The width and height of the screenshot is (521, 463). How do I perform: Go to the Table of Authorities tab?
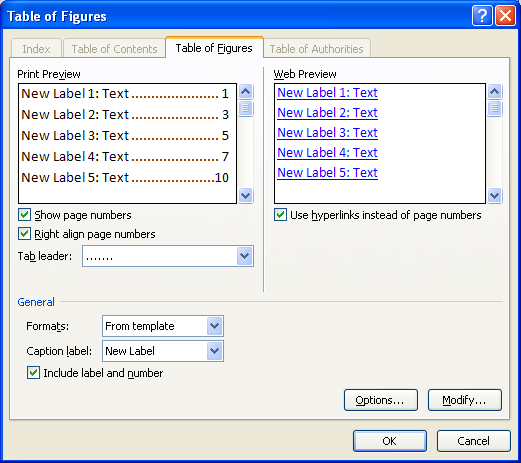pos(316,49)
